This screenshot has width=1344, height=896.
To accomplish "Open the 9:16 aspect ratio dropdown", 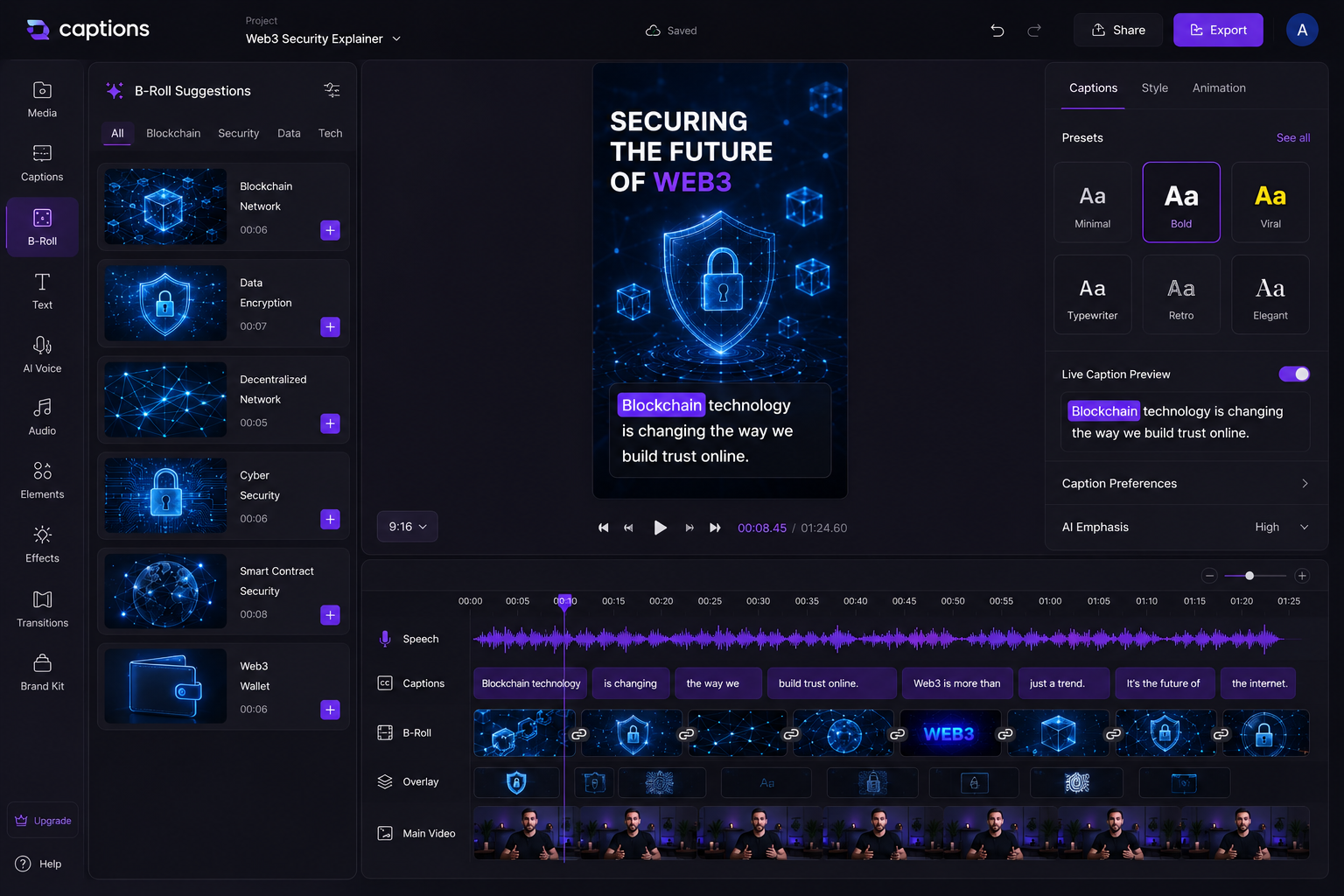I will point(407,527).
